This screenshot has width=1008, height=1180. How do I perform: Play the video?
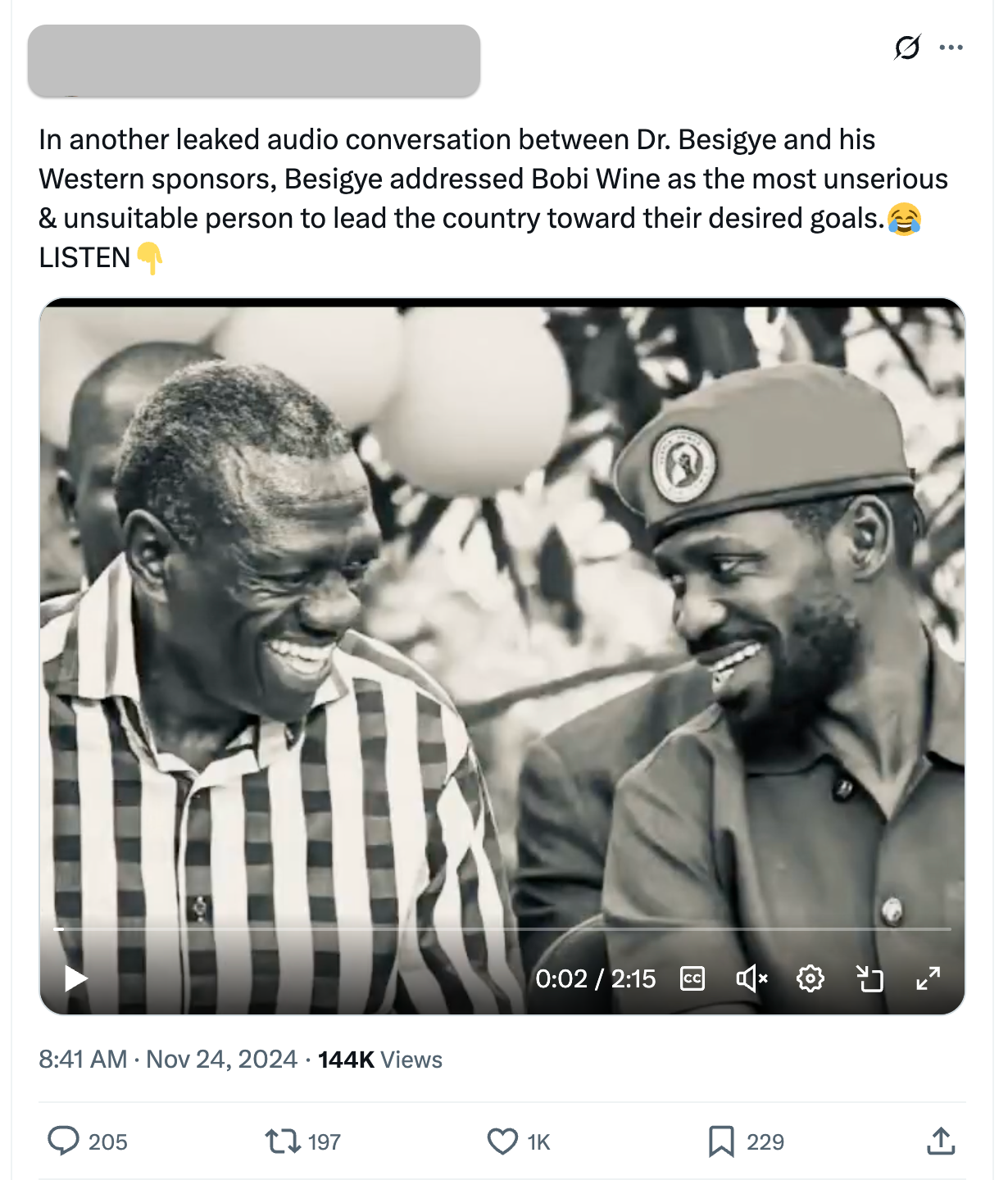coord(76,978)
